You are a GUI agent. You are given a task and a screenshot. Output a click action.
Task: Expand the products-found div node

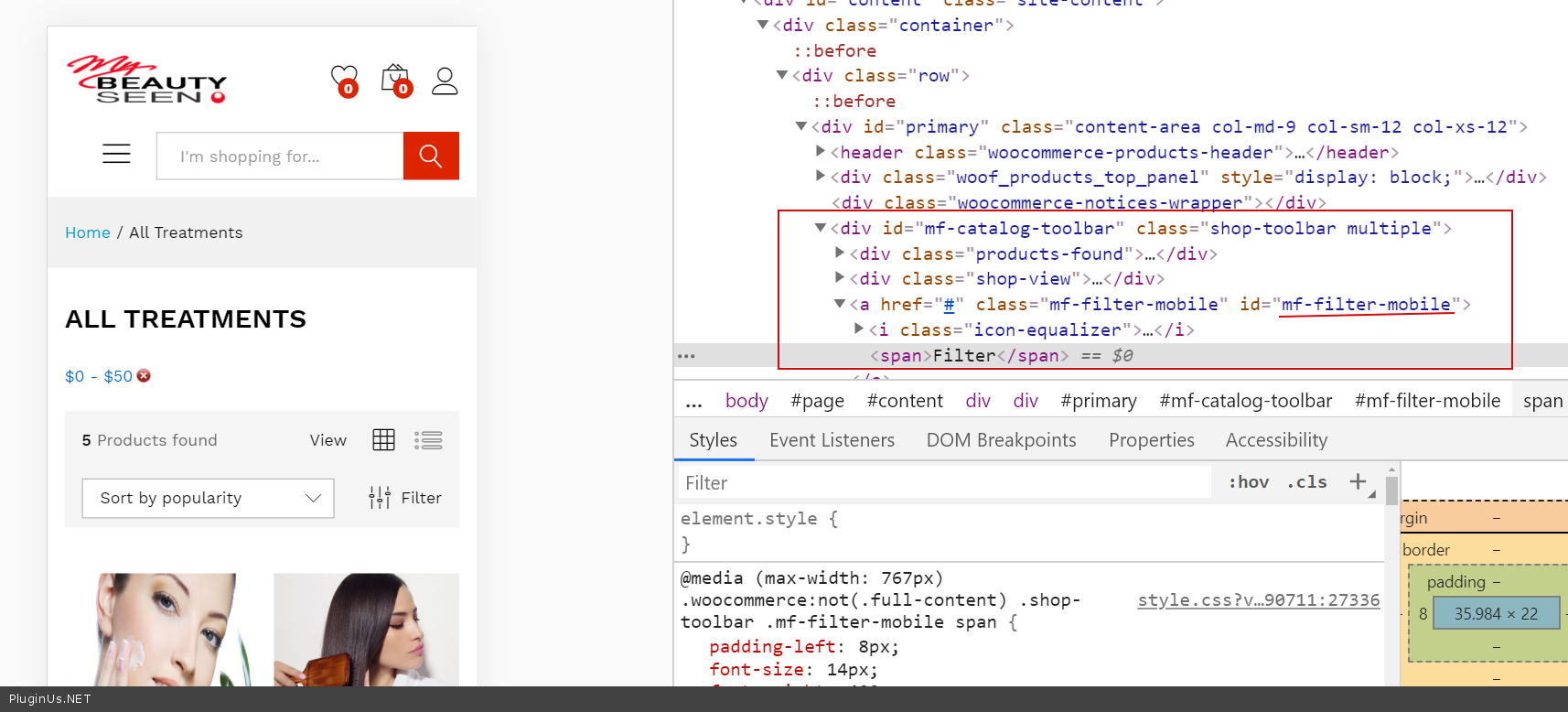click(x=840, y=253)
